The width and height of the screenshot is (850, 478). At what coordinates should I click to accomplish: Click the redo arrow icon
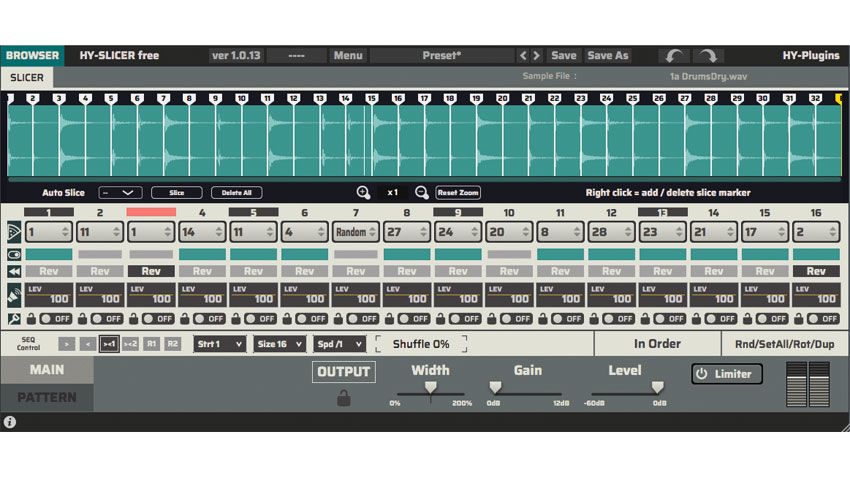tap(707, 55)
